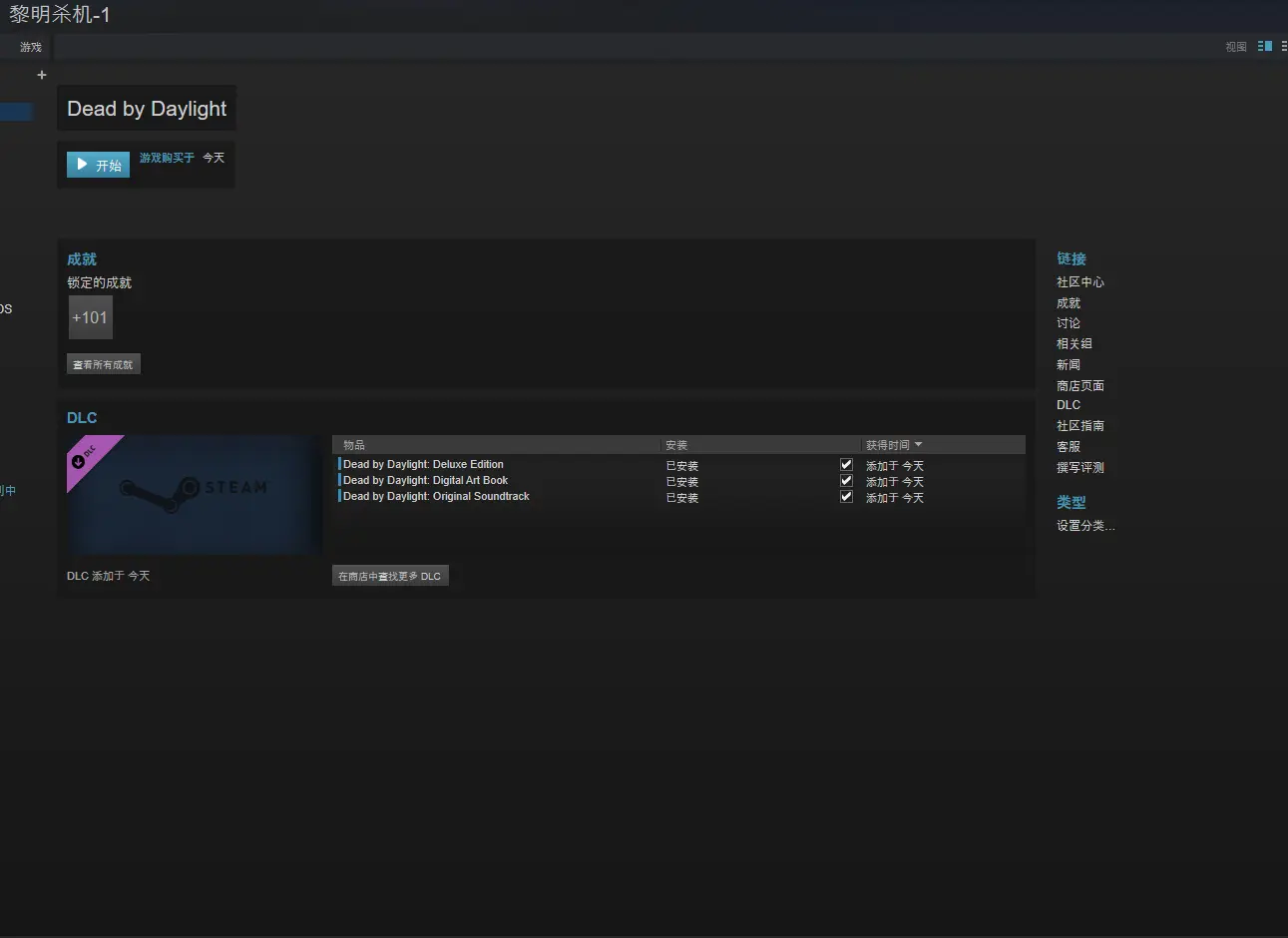
Task: Open 相关组 link
Action: tap(1074, 343)
